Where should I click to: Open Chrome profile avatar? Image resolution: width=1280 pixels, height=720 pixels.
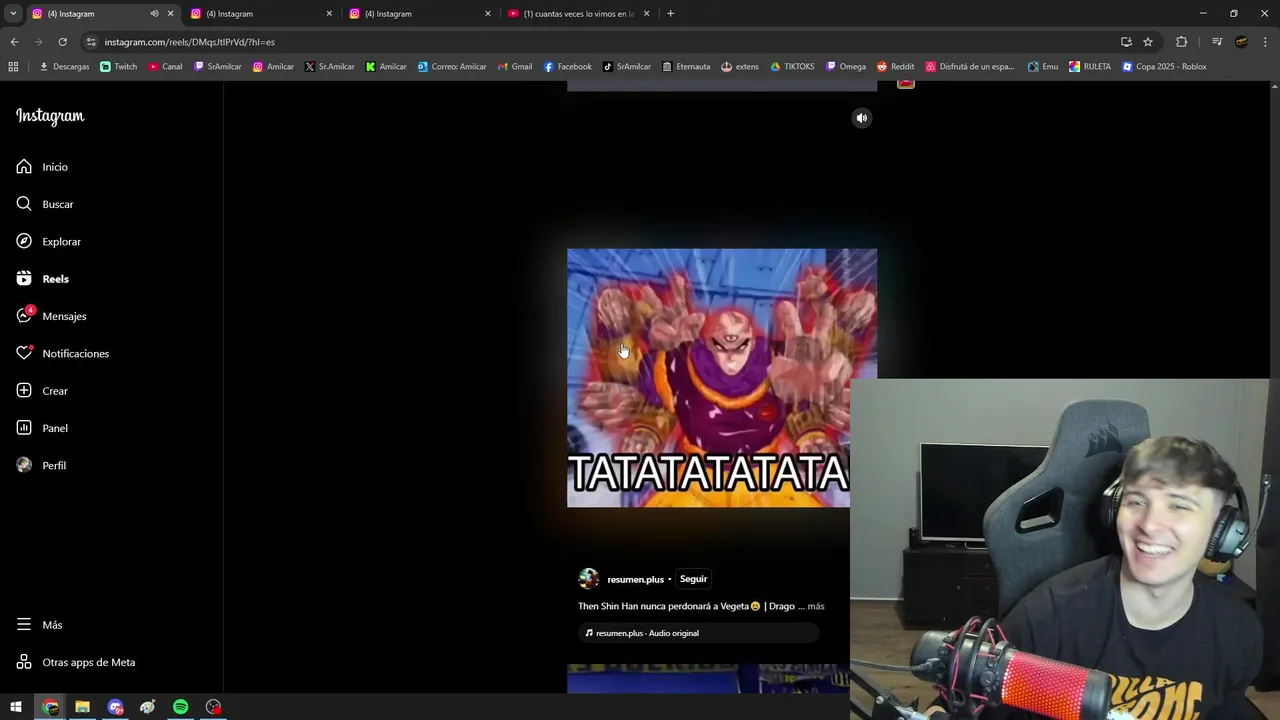pyautogui.click(x=1241, y=42)
